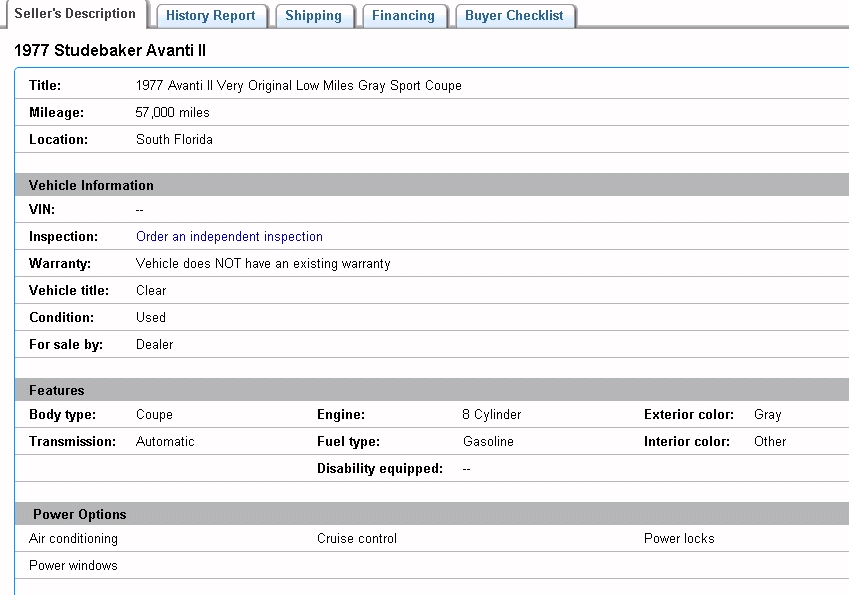Viewport: 849px width, 595px height.
Task: Open the Buyer Checklist tab
Action: click(514, 16)
